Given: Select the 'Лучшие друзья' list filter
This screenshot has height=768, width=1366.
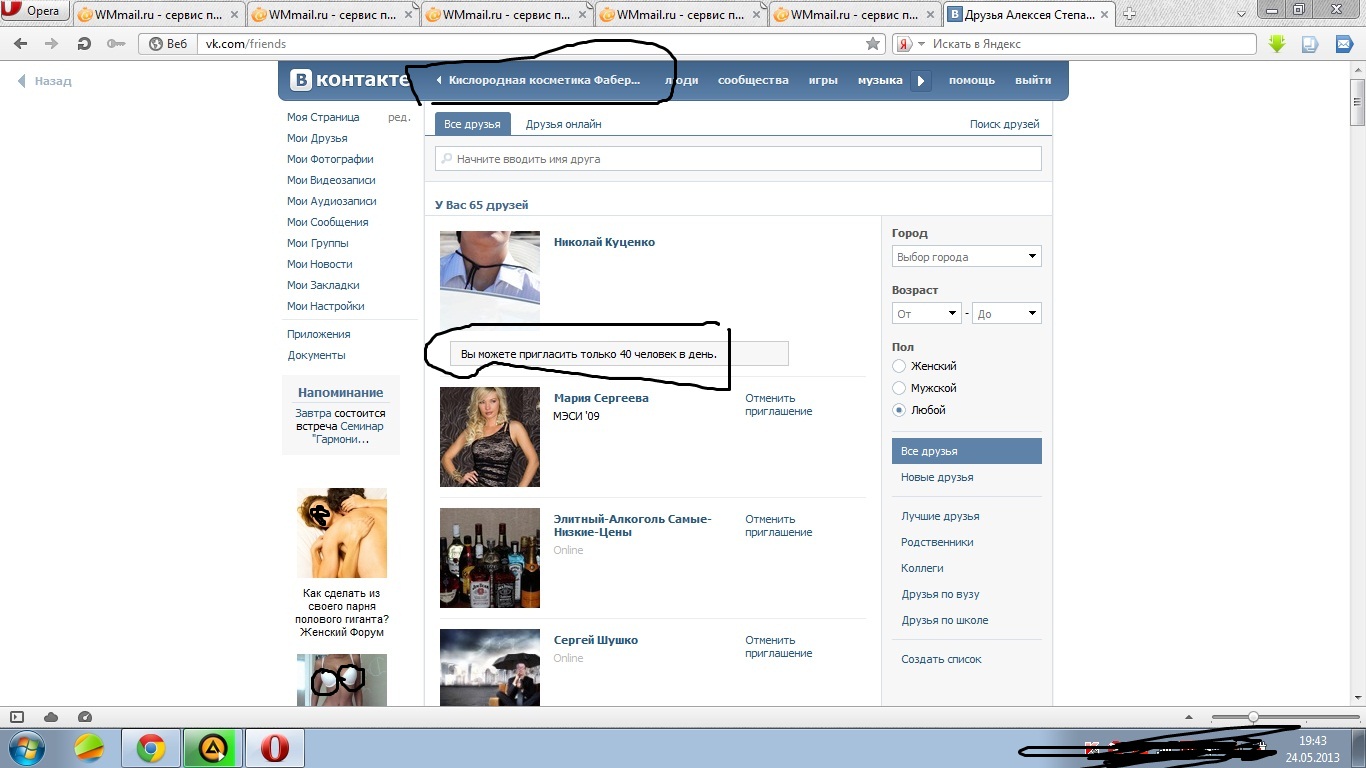Looking at the screenshot, I should point(940,516).
